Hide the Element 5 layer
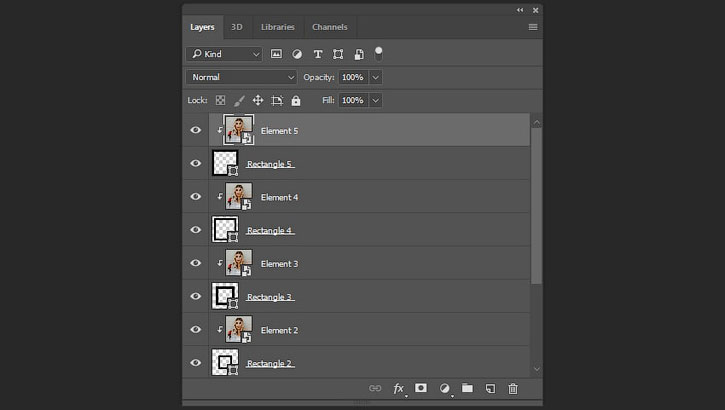Screen dimensions: 725x410 click(196, 130)
